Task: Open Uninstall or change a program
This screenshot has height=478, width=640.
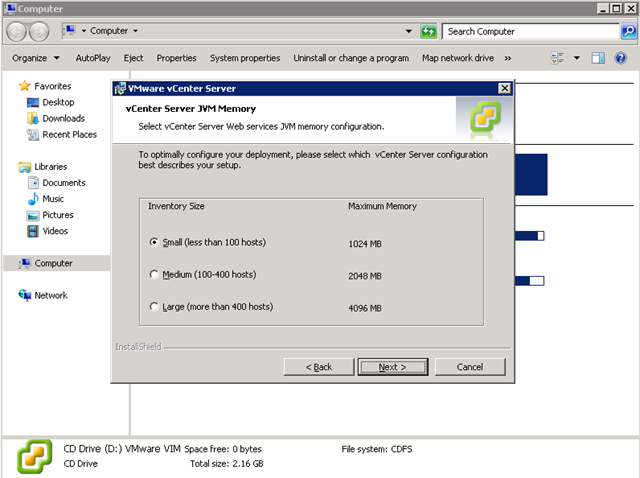Action: (x=351, y=58)
